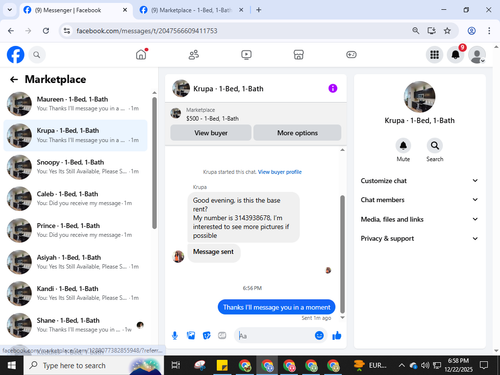This screenshot has width=500, height=375.
Task: Open Facebook search magnifier icon
Action: point(37,55)
